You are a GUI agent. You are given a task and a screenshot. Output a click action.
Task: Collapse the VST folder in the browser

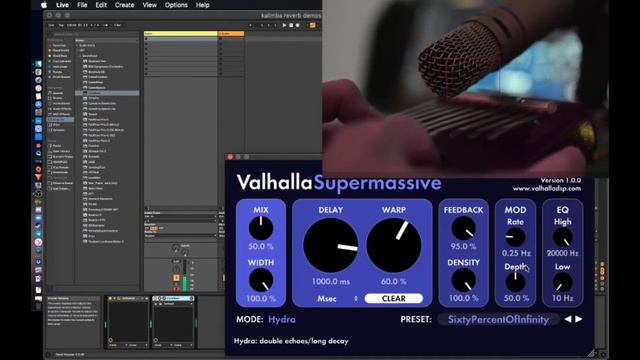tap(77, 50)
